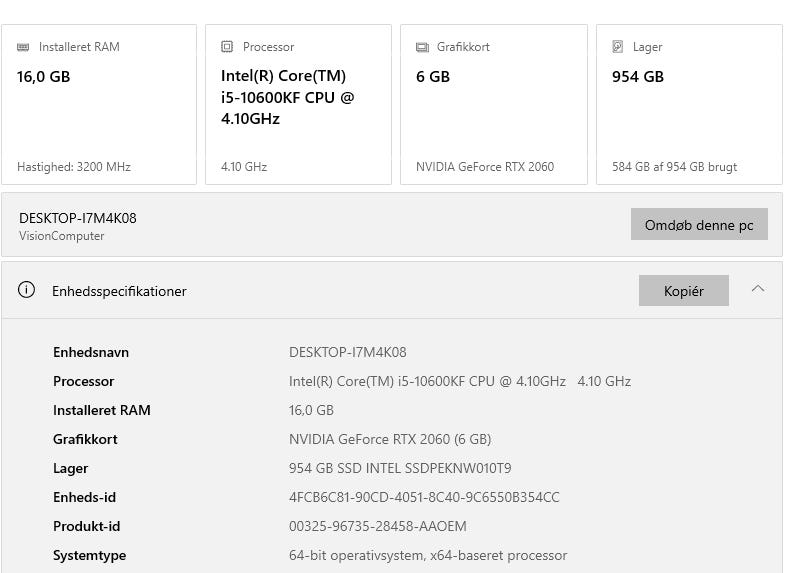This screenshot has height=573, width=787.
Task: Click the Lager value SSD INTEL SSDPEKNW010T9
Action: [x=400, y=468]
